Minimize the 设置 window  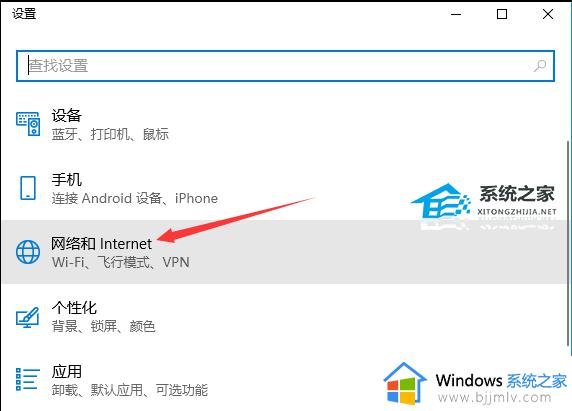[456, 14]
